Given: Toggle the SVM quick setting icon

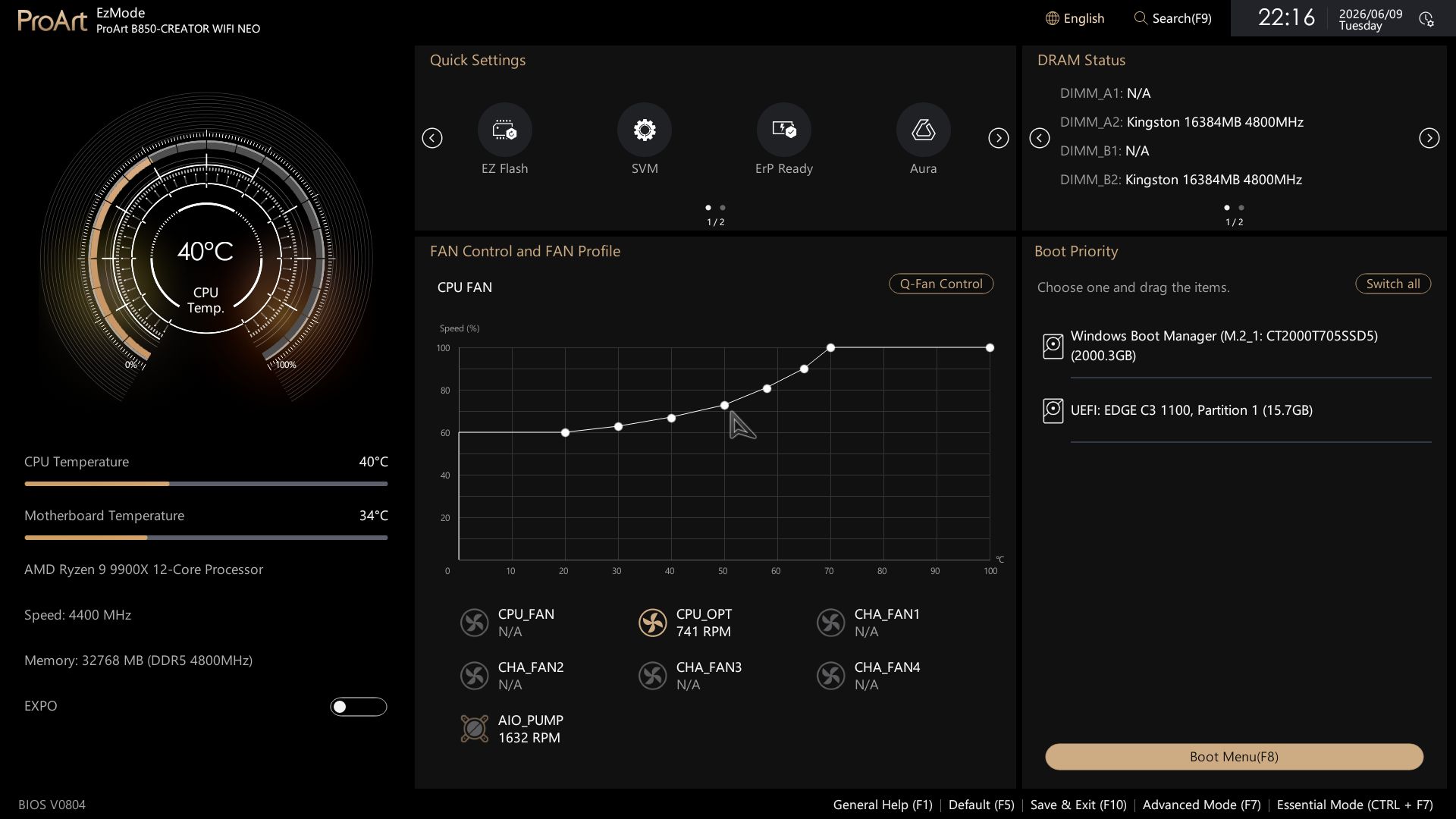Looking at the screenshot, I should tap(644, 130).
